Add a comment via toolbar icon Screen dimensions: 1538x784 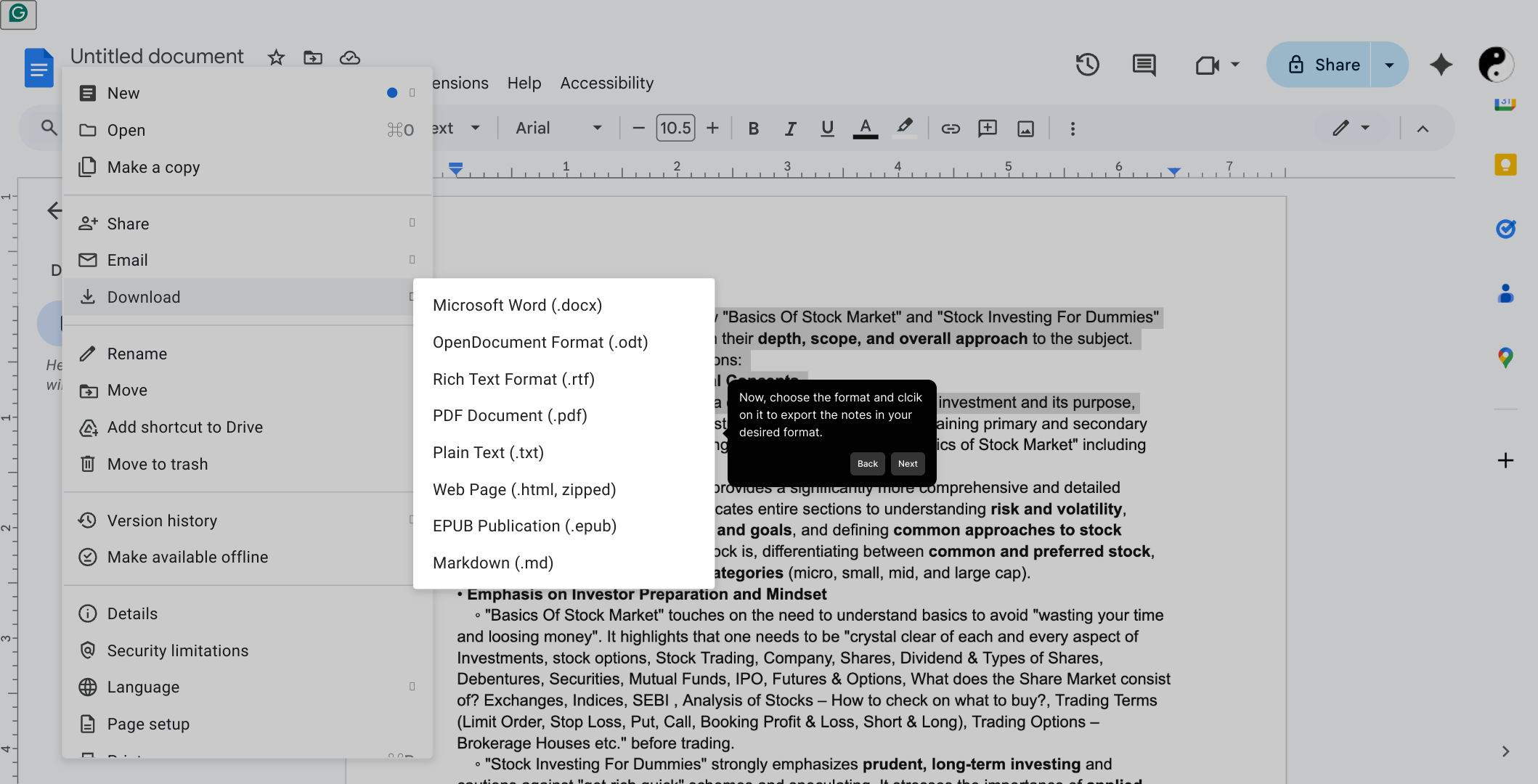click(x=988, y=128)
